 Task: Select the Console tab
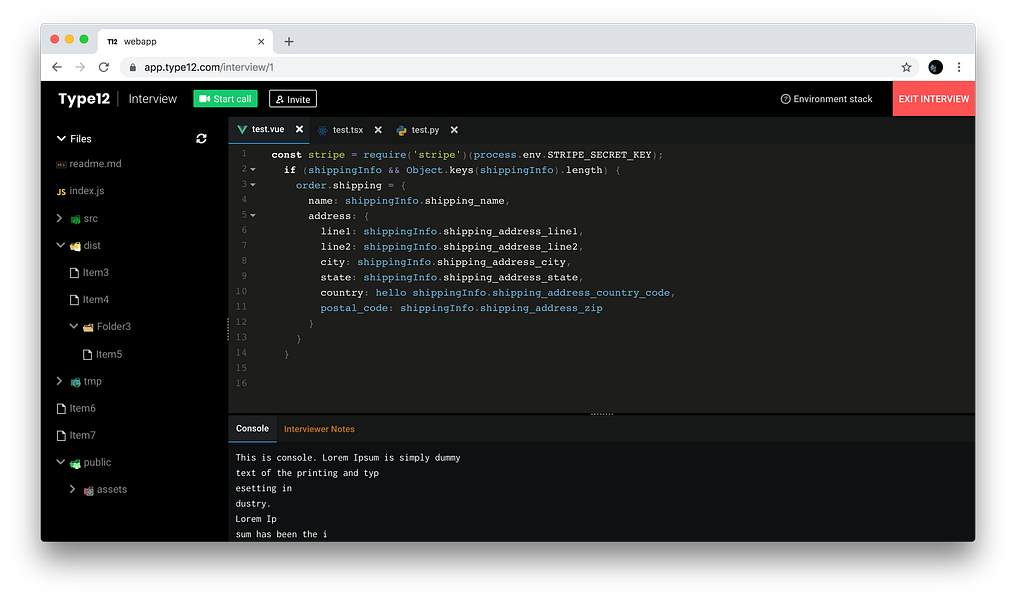(252, 429)
